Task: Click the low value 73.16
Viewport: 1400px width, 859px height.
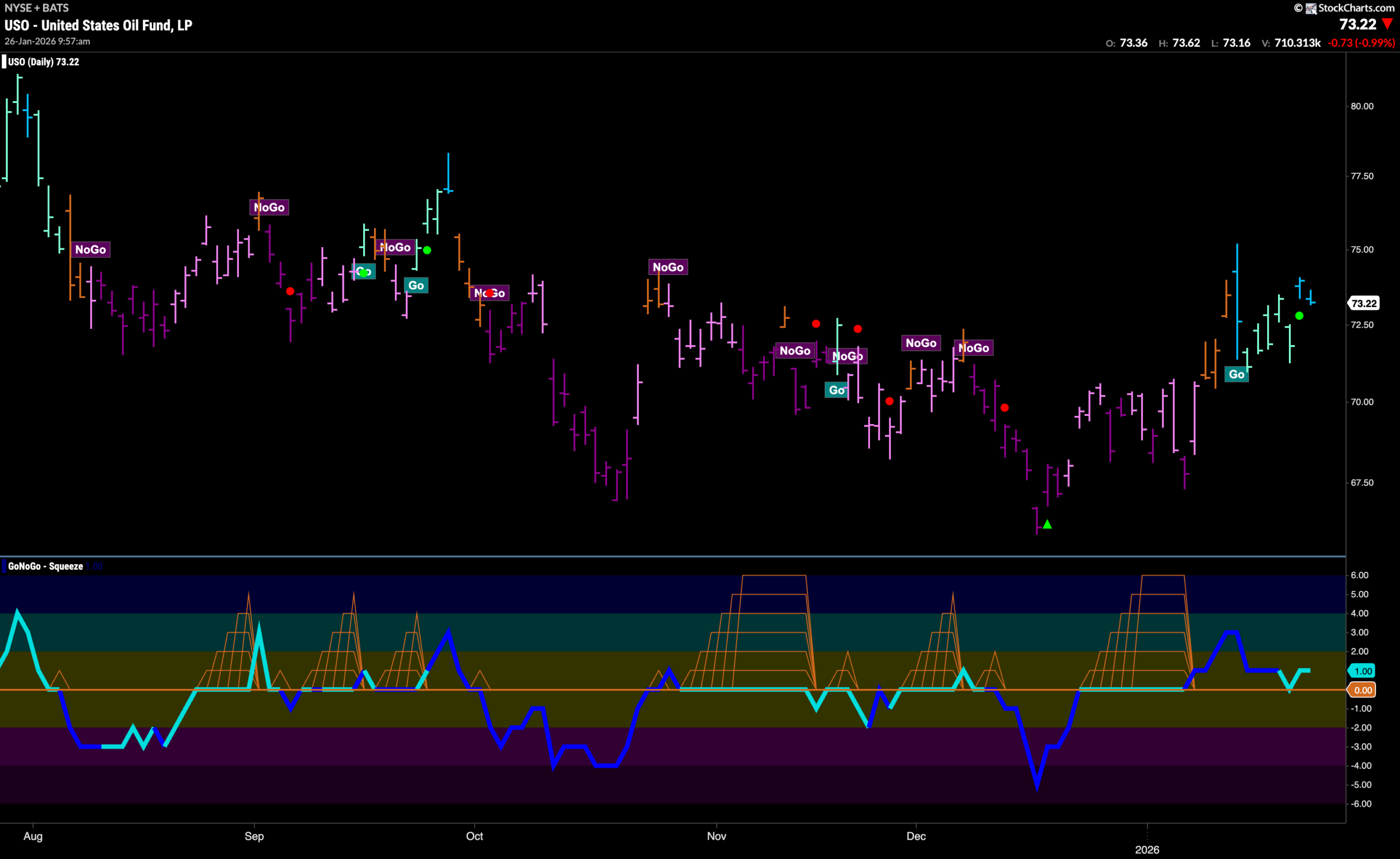Action: [x=1236, y=43]
